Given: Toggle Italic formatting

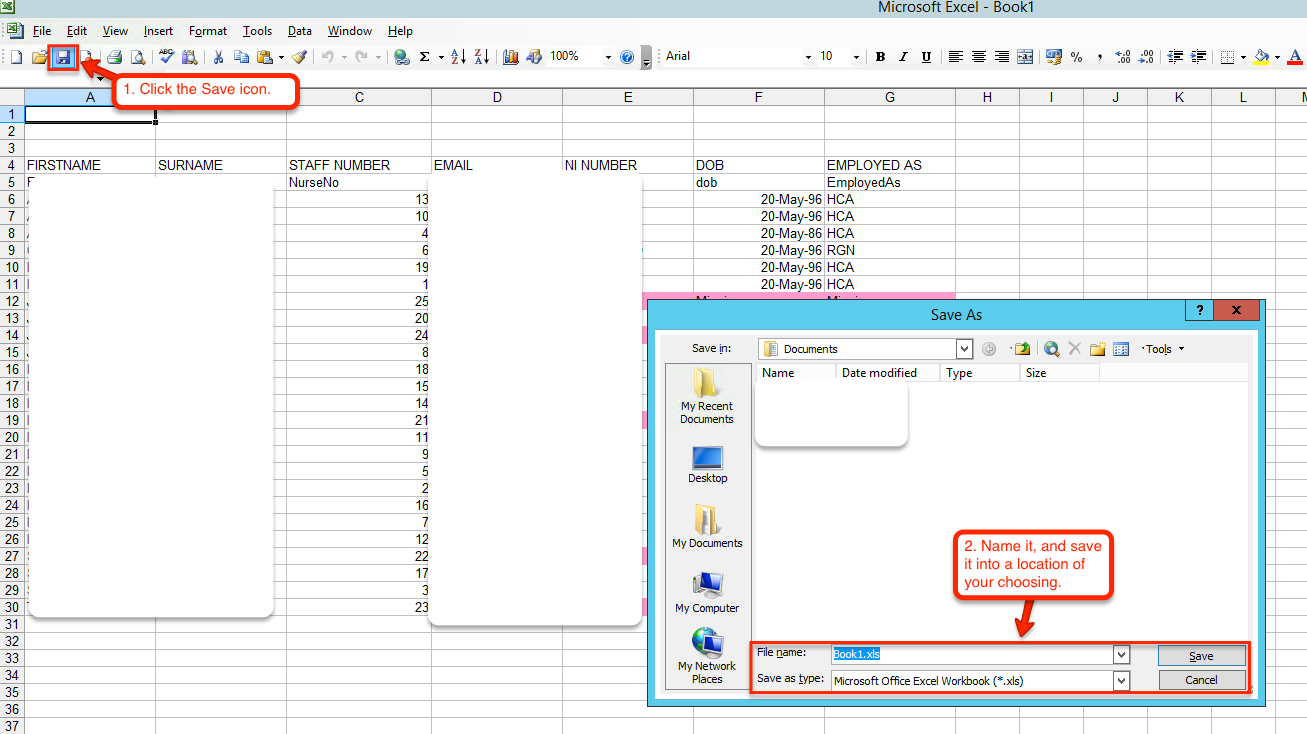Looking at the screenshot, I should (x=903, y=57).
